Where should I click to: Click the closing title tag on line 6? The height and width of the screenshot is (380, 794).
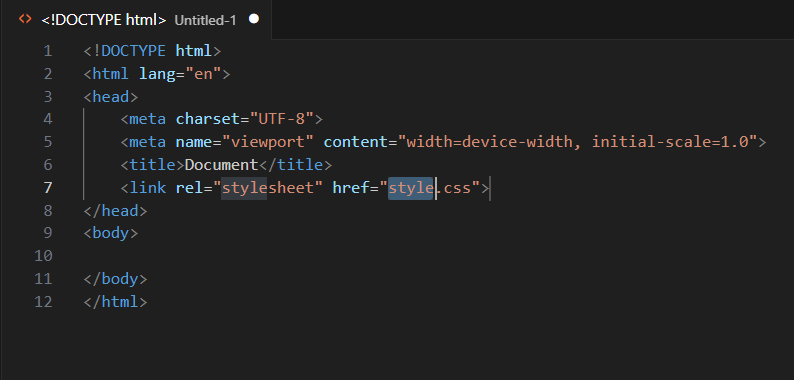click(295, 165)
